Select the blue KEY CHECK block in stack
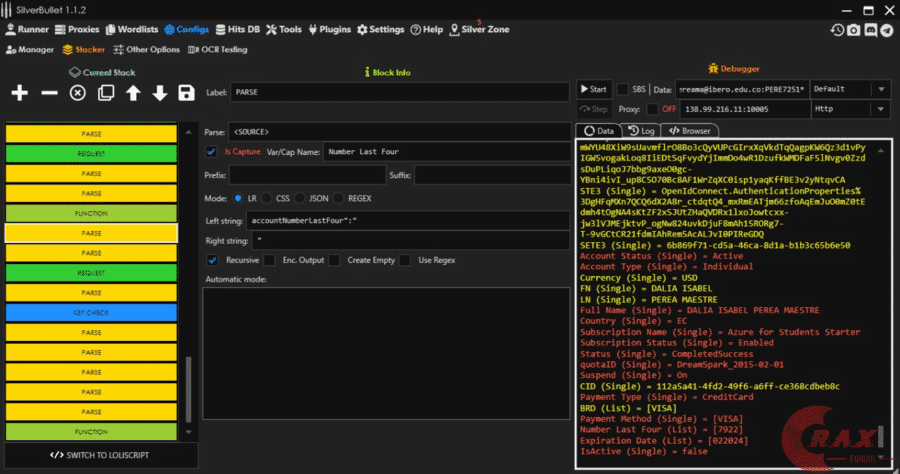The image size is (900, 474). click(92, 312)
